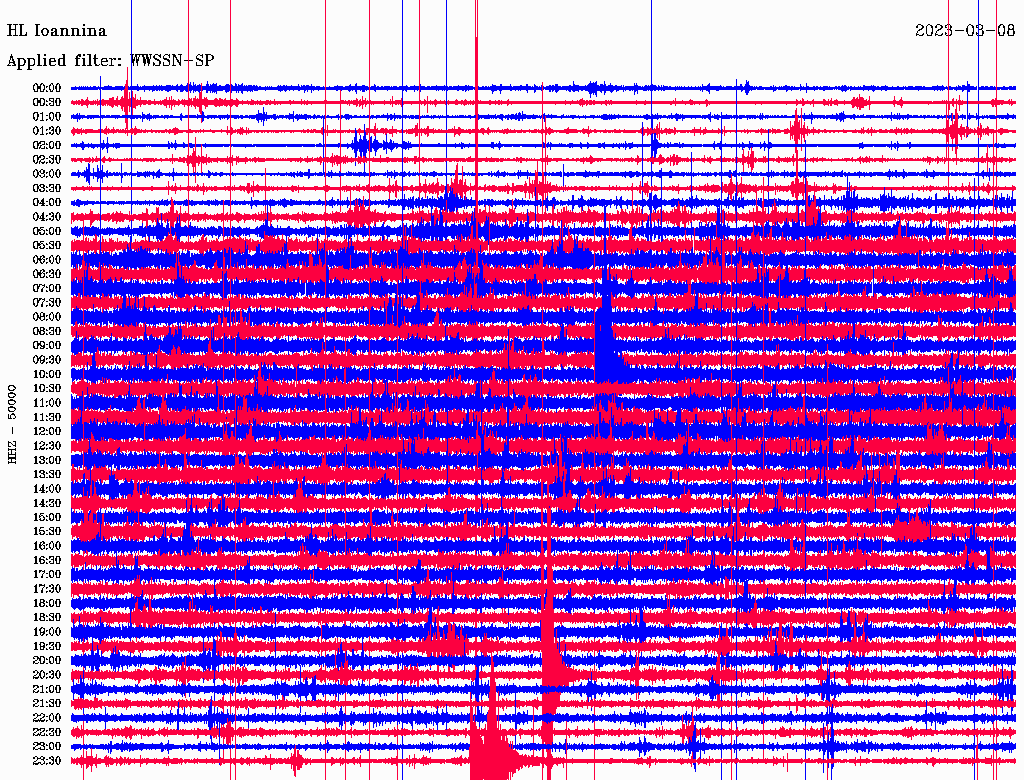Select the 08:00 time label
Viewport: 1024px width, 780px height.
[x=47, y=317]
